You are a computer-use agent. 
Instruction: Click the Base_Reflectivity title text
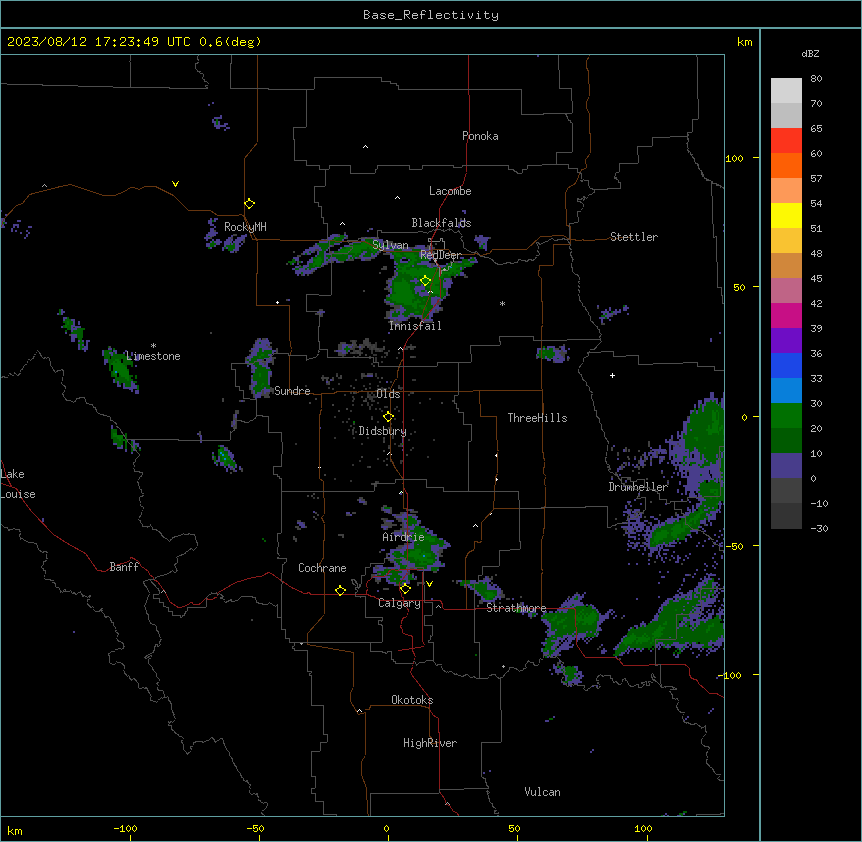click(x=431, y=15)
